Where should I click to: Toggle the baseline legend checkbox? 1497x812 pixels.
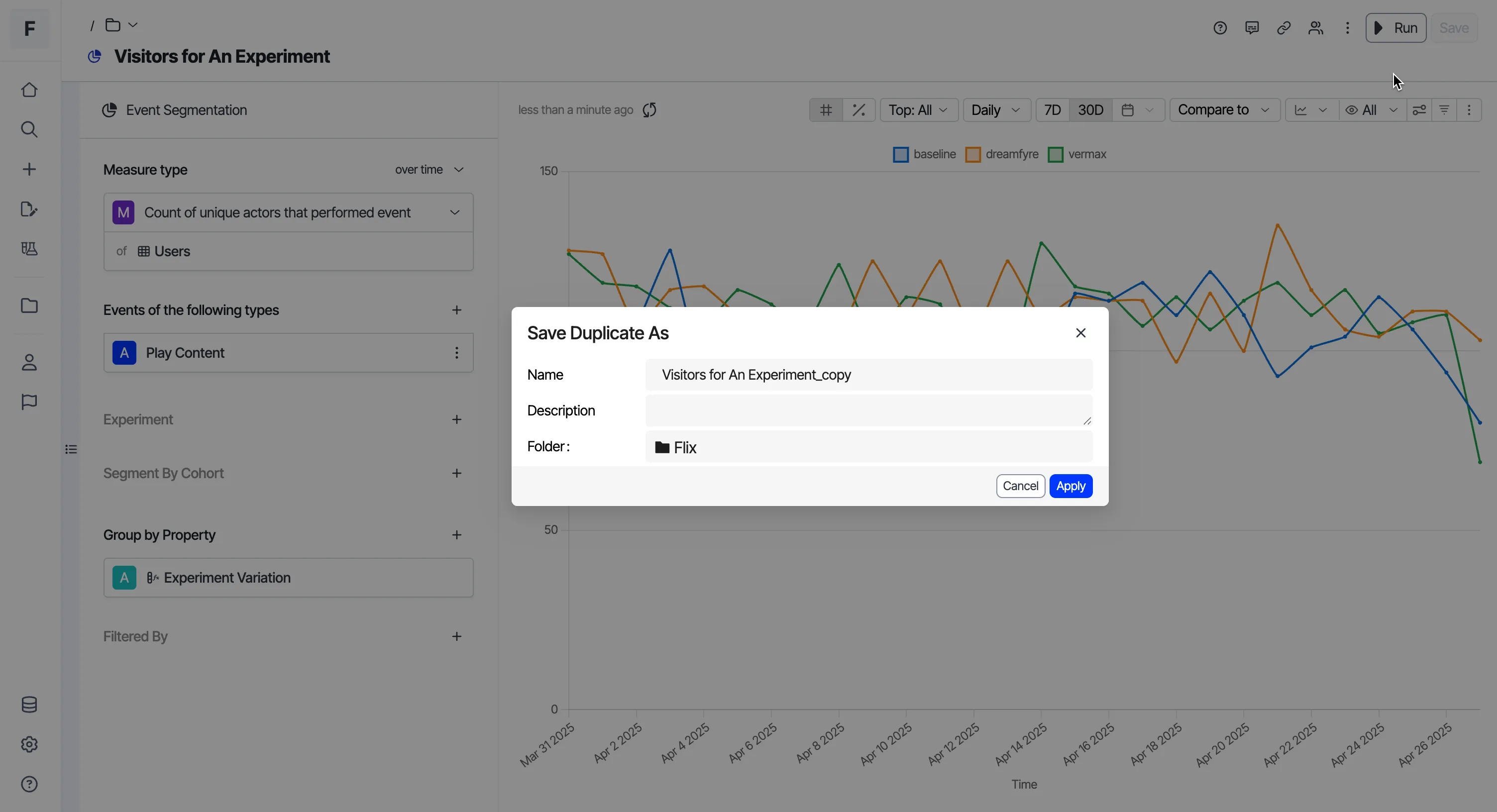tap(900, 155)
